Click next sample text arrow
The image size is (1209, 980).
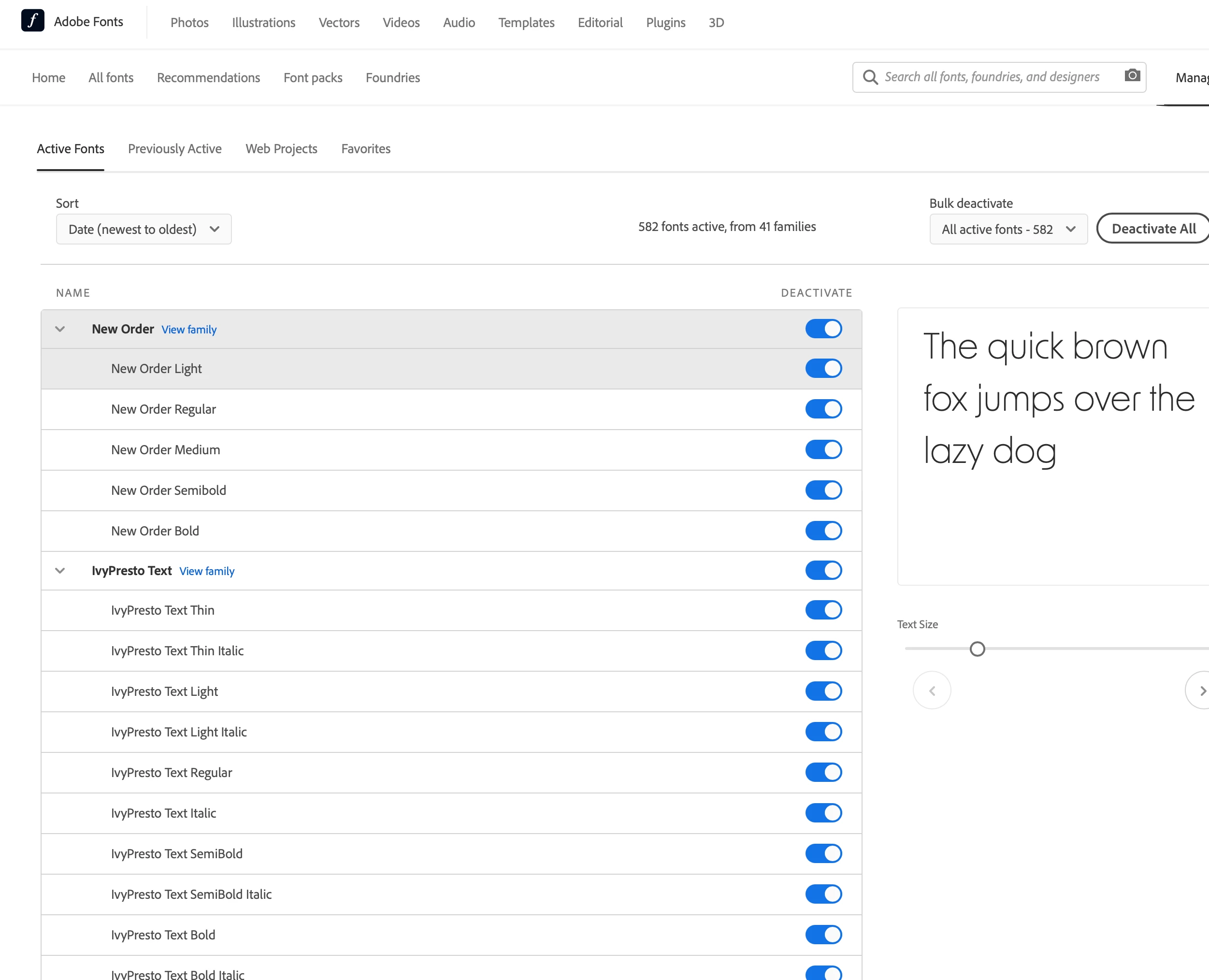pos(1201,691)
